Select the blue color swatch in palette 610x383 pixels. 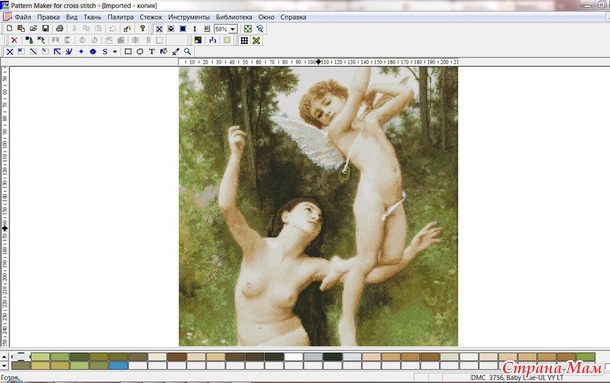pyautogui.click(x=118, y=365)
